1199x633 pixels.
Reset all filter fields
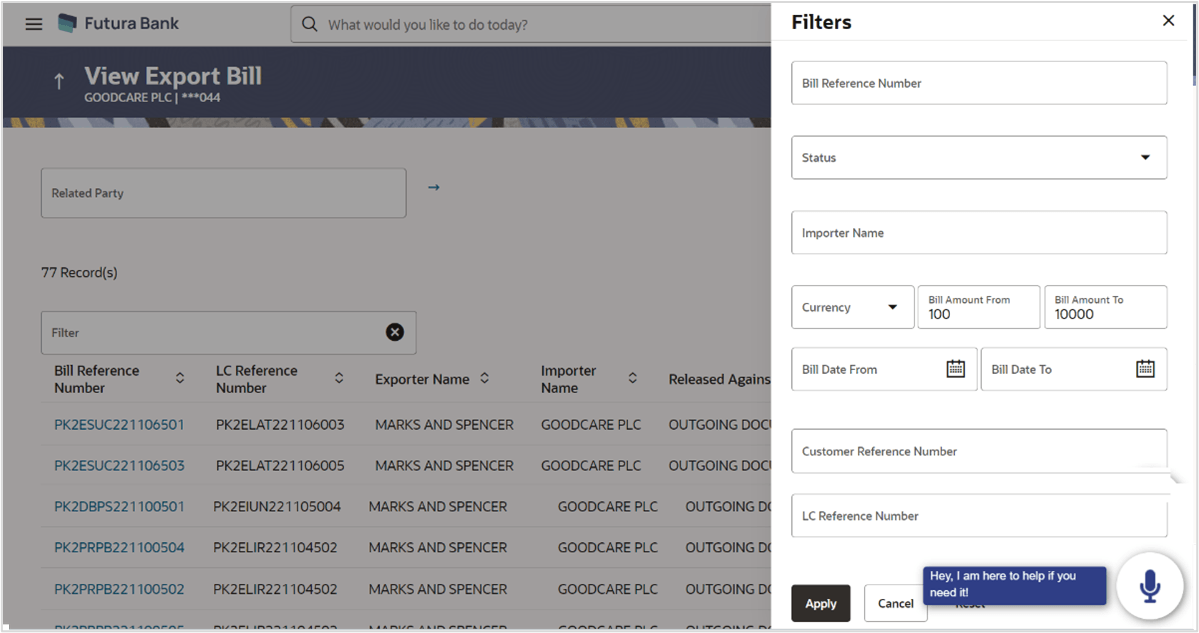click(x=968, y=605)
